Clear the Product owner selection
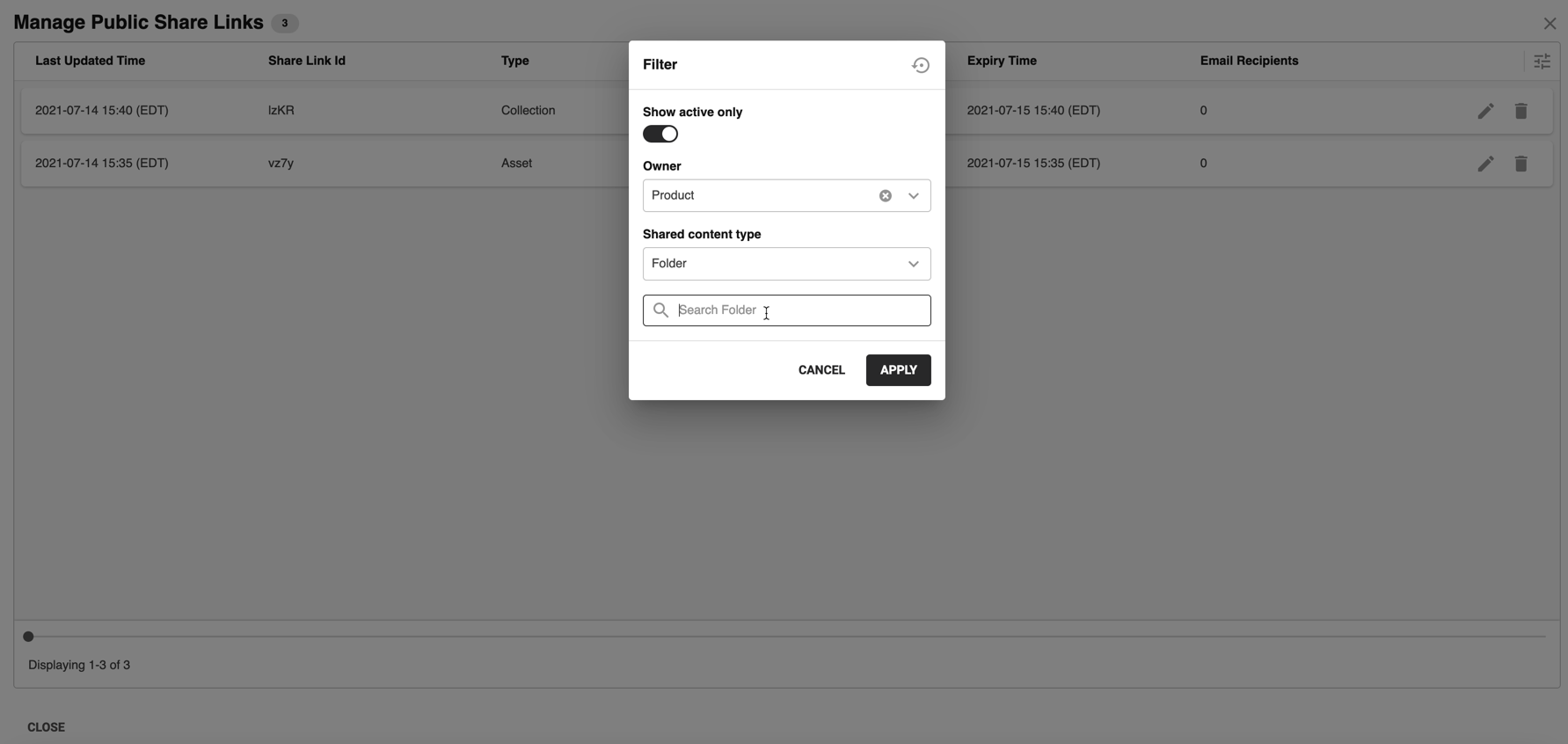The height and width of the screenshot is (744, 1568). coord(886,196)
